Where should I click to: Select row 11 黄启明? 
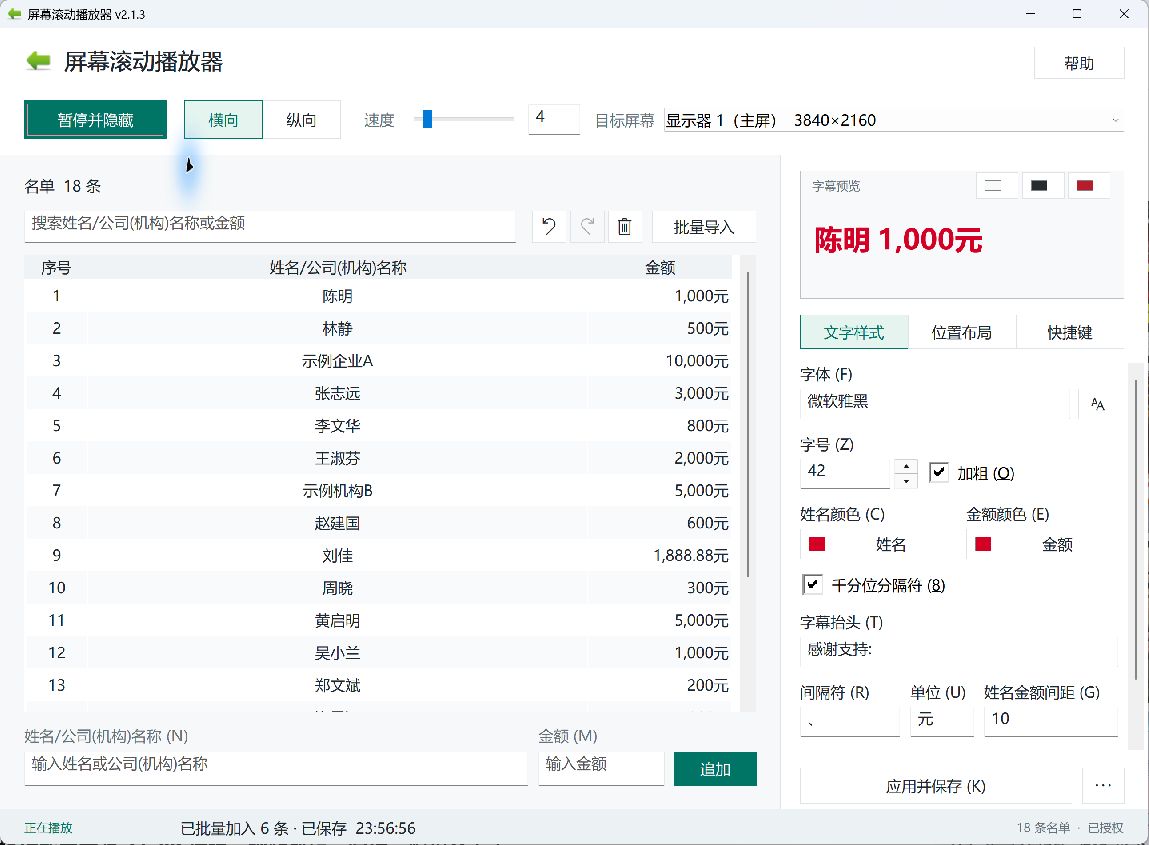pos(378,621)
